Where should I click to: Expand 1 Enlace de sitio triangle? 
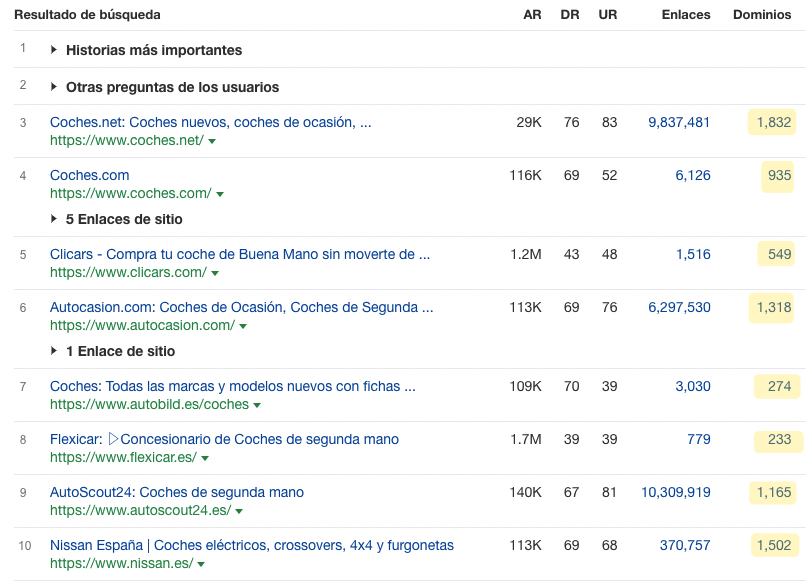pos(53,351)
